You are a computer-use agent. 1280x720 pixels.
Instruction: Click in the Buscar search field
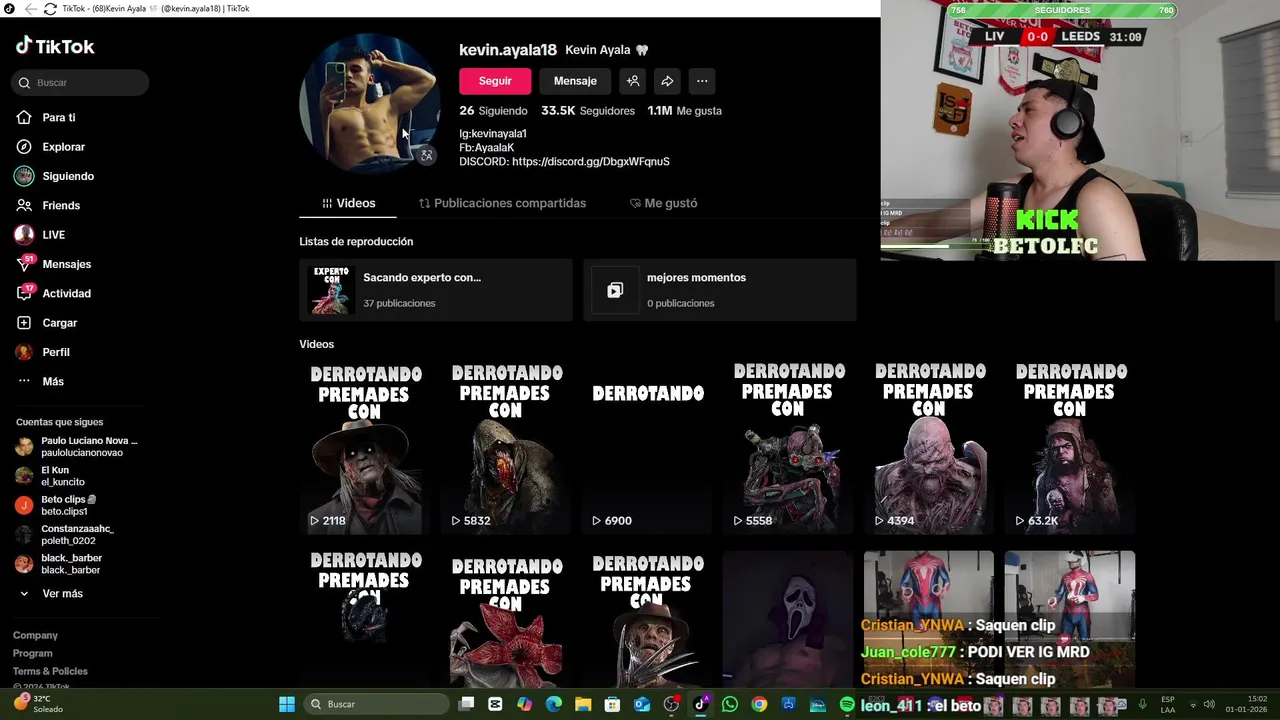pyautogui.click(x=80, y=83)
